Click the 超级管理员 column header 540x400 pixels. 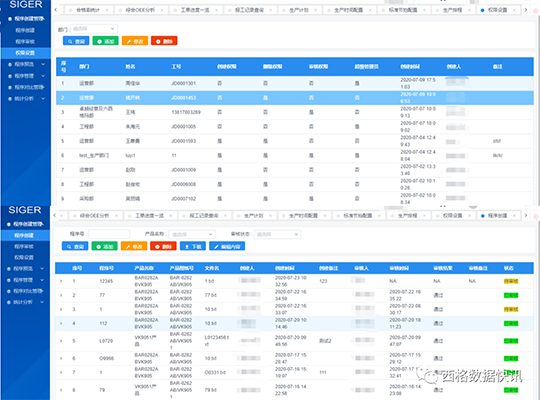[366, 66]
